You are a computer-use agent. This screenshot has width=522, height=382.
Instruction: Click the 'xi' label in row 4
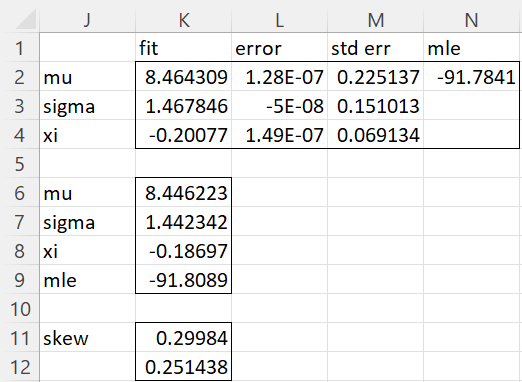pos(87,134)
